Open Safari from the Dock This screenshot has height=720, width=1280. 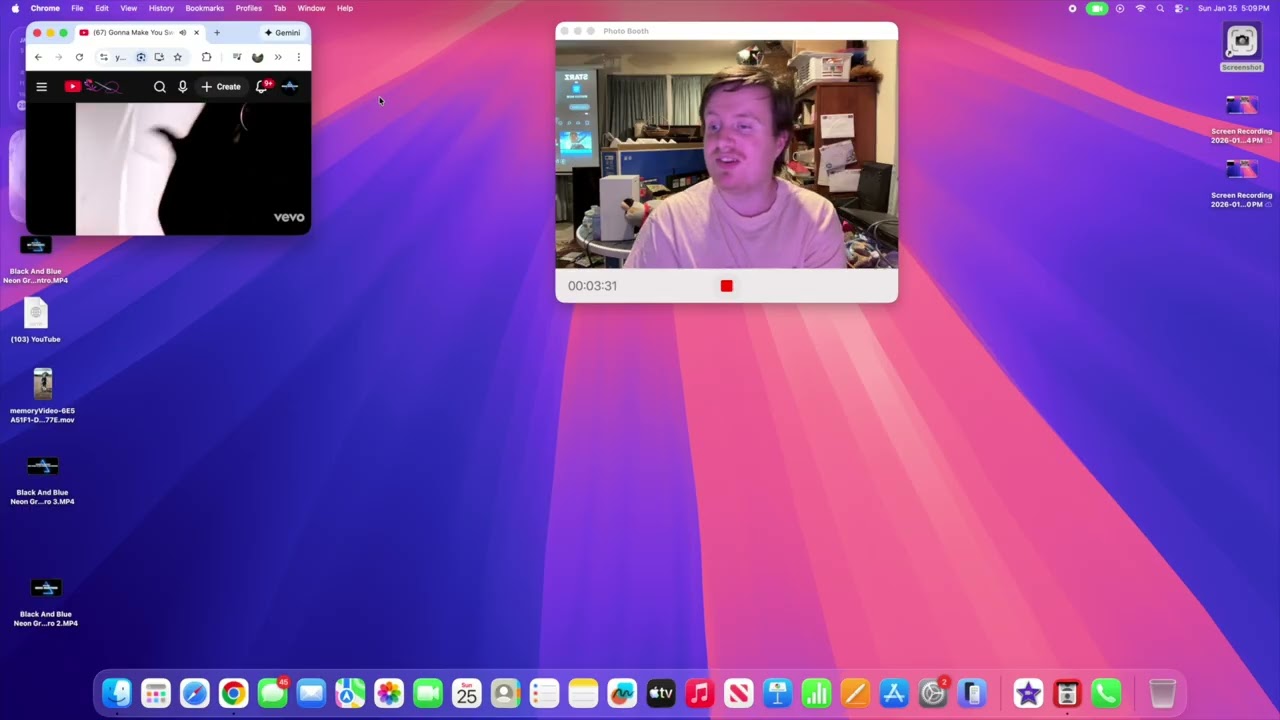195,693
